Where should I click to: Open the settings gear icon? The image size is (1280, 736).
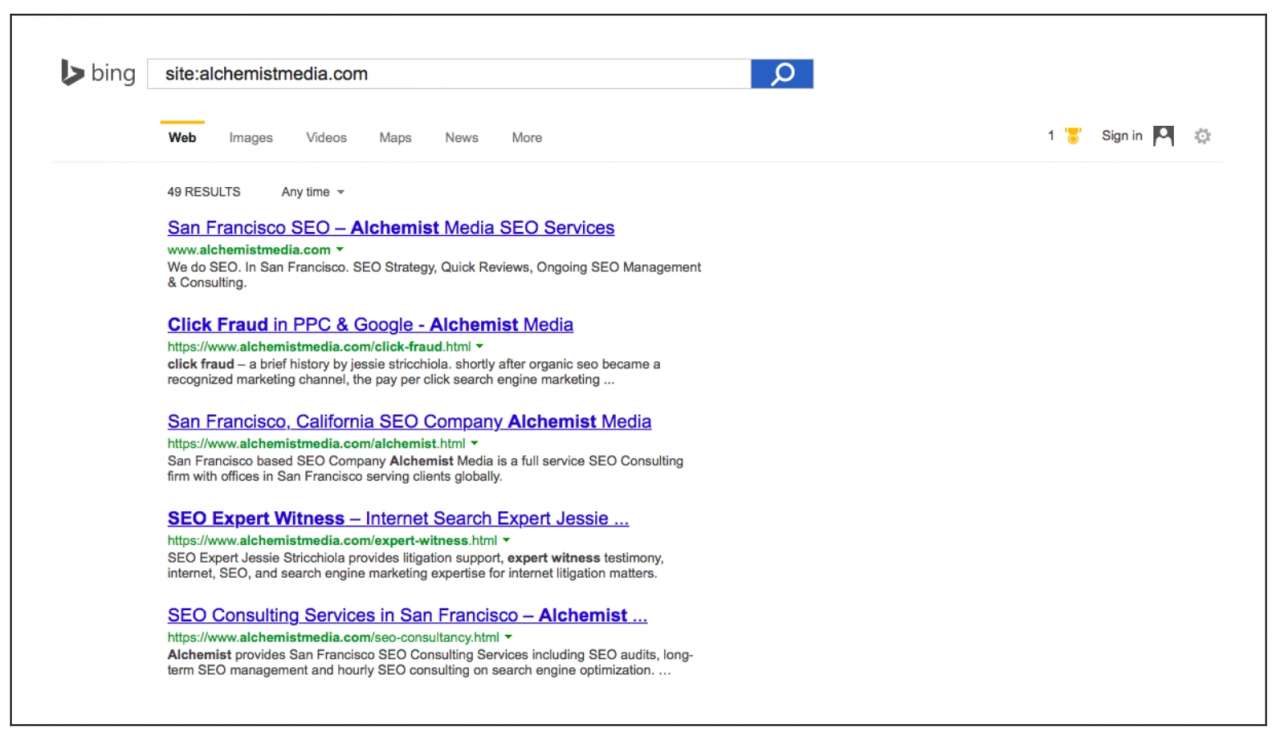1202,136
